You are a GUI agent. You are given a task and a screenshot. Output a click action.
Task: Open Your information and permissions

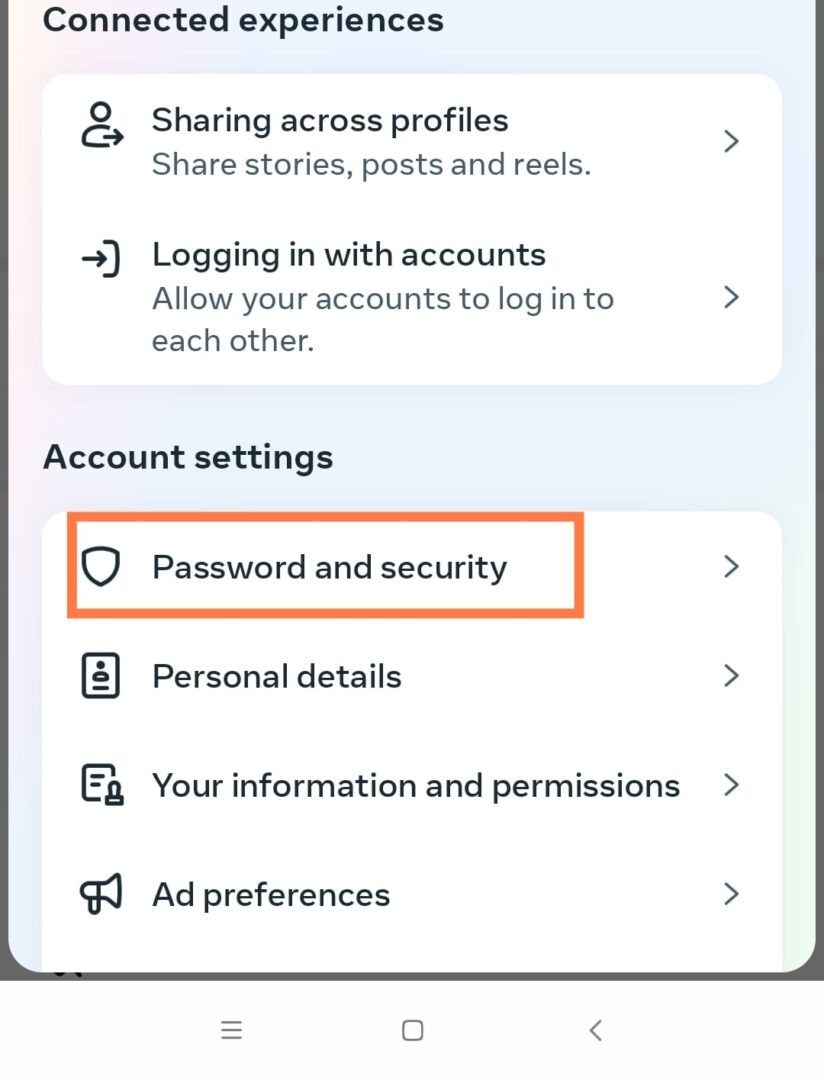tap(414, 785)
